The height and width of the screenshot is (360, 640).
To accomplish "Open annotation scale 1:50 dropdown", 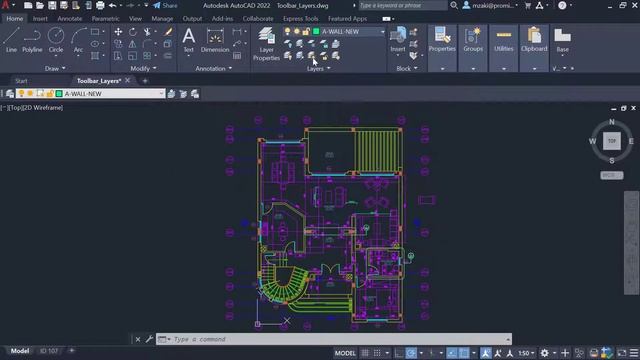I will point(527,353).
